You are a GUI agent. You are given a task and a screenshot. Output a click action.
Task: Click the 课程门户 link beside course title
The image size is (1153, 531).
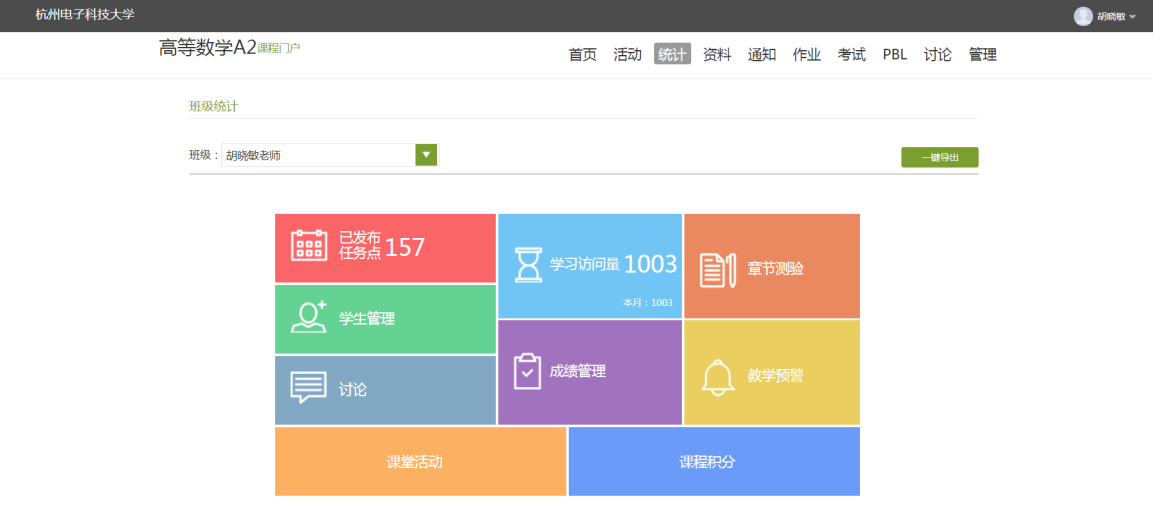coord(279,48)
